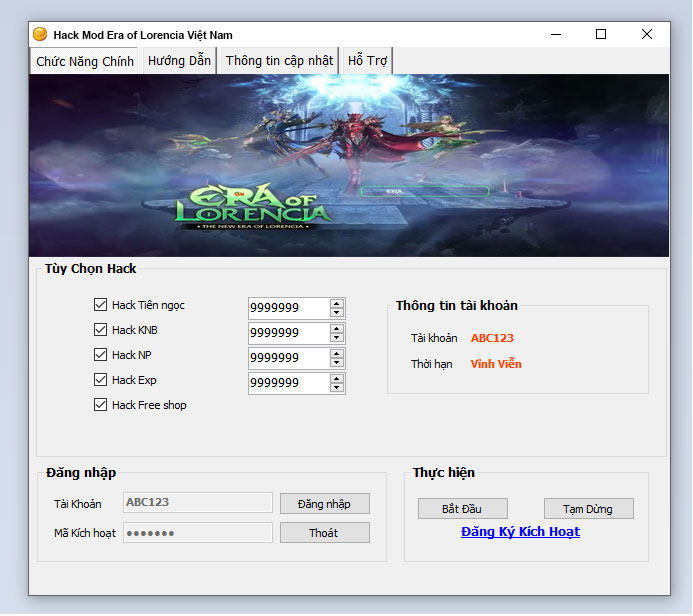
Task: Open the Hướng Dẫn tab
Action: point(179,61)
